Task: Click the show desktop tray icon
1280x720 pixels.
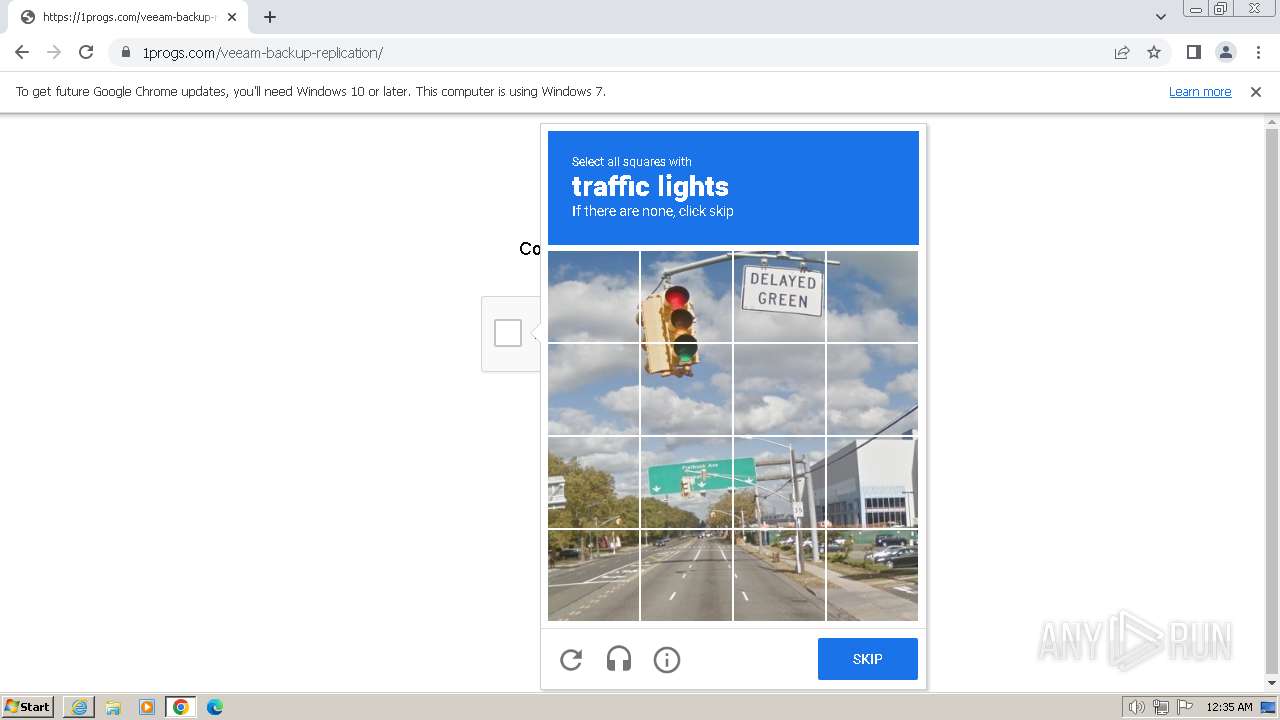Action: click(1268, 707)
